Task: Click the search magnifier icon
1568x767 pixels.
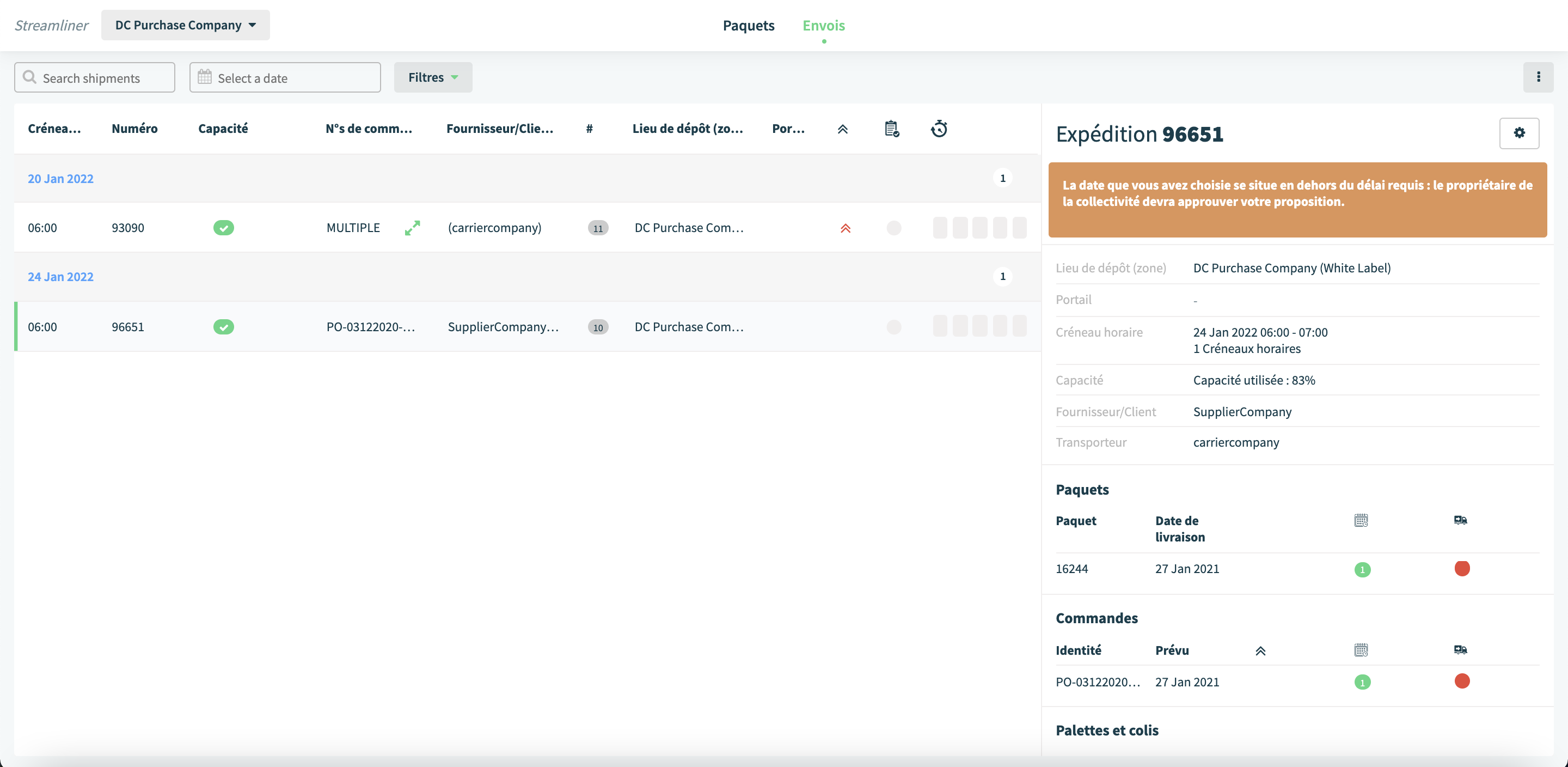Action: coord(29,77)
